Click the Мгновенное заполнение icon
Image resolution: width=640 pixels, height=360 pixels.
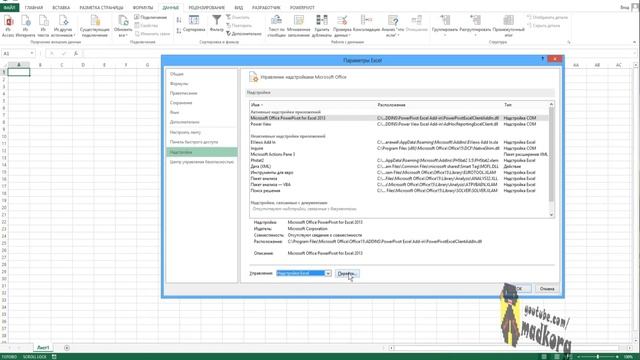(x=299, y=26)
